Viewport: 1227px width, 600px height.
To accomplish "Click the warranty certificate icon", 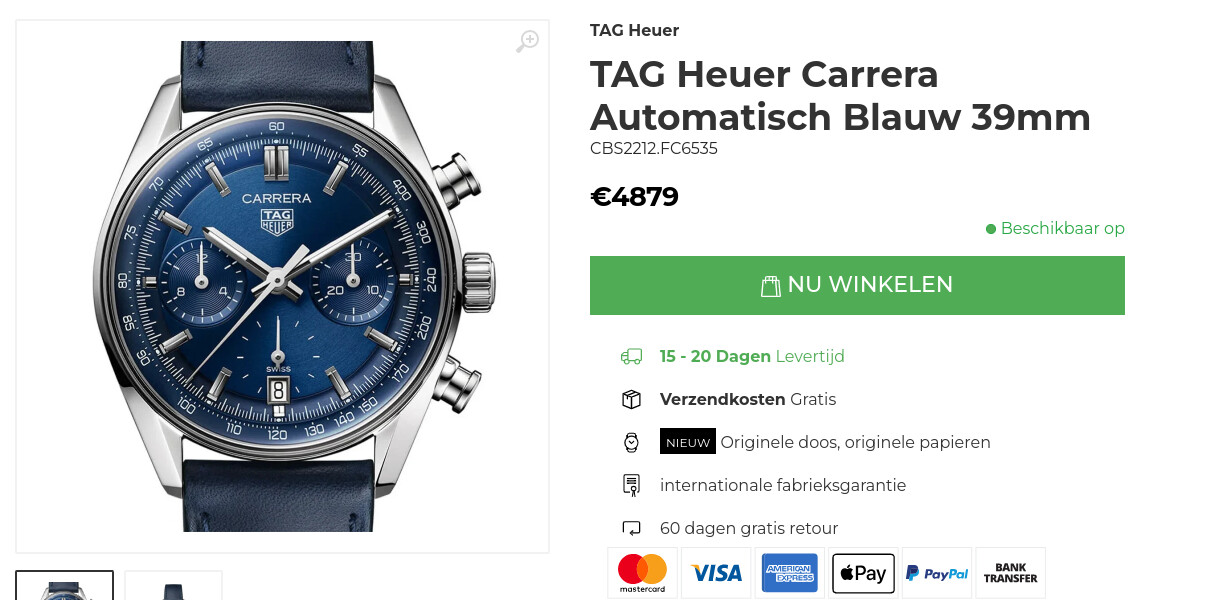I will [631, 485].
